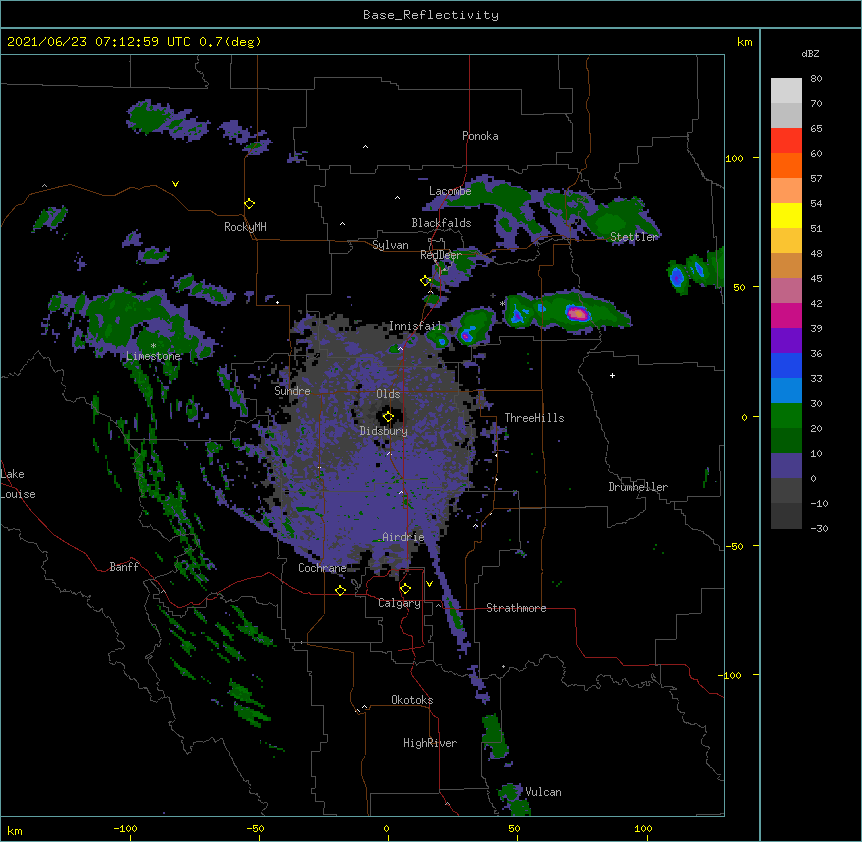Screen dimensions: 862x842
Task: Select the yellow diamond marker below RedDeer
Action: [425, 280]
